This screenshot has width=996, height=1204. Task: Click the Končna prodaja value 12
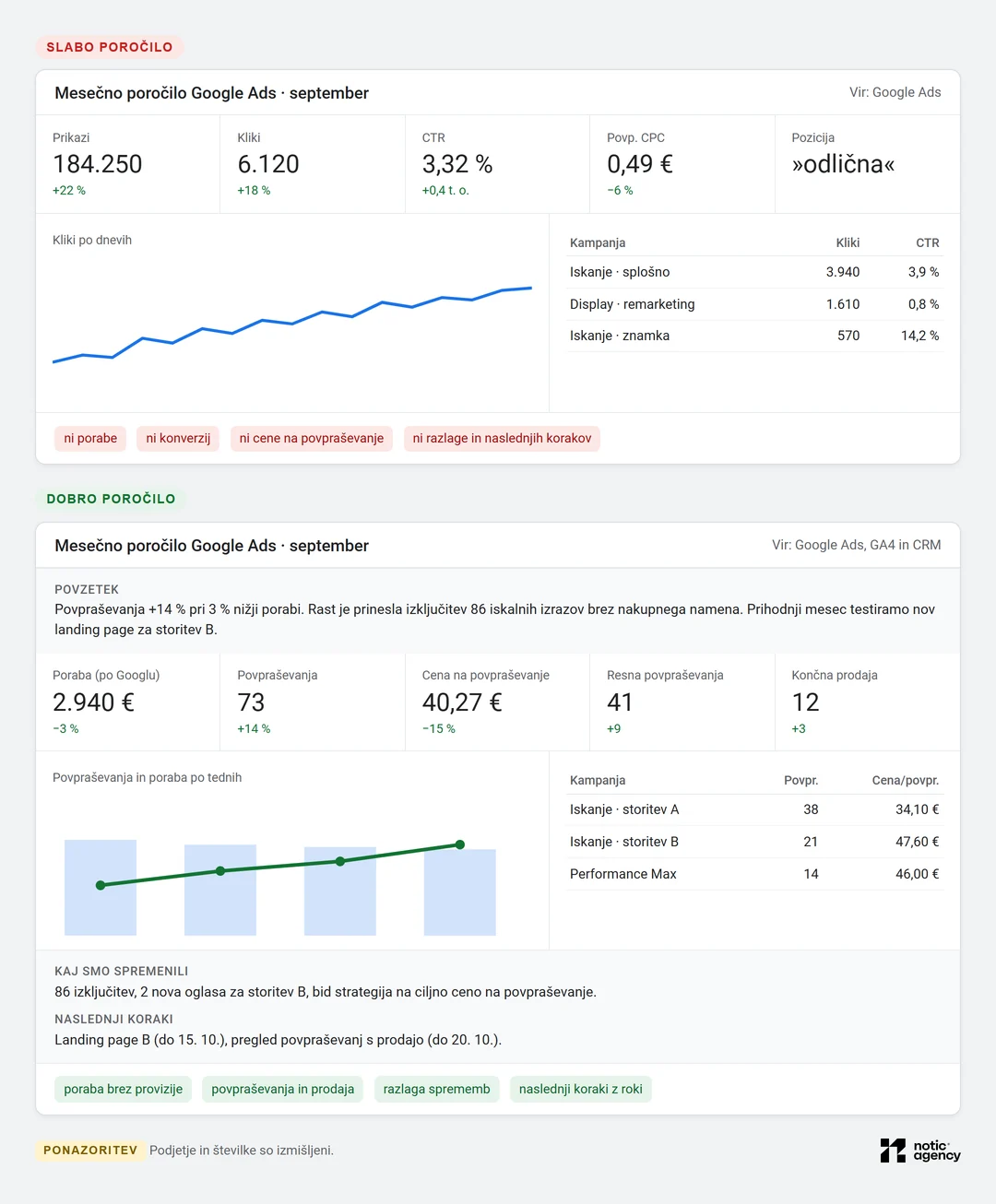pyautogui.click(x=805, y=702)
